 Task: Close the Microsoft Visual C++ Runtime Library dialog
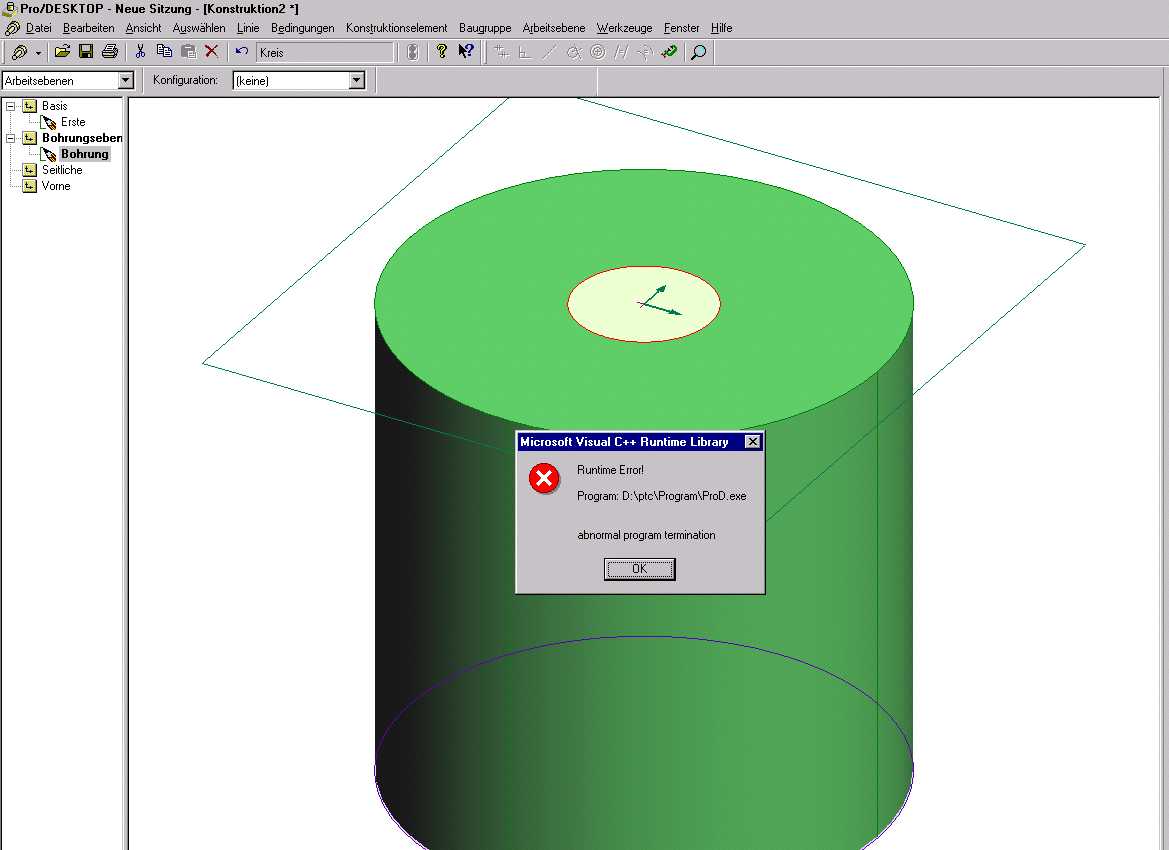pyautogui.click(x=753, y=441)
